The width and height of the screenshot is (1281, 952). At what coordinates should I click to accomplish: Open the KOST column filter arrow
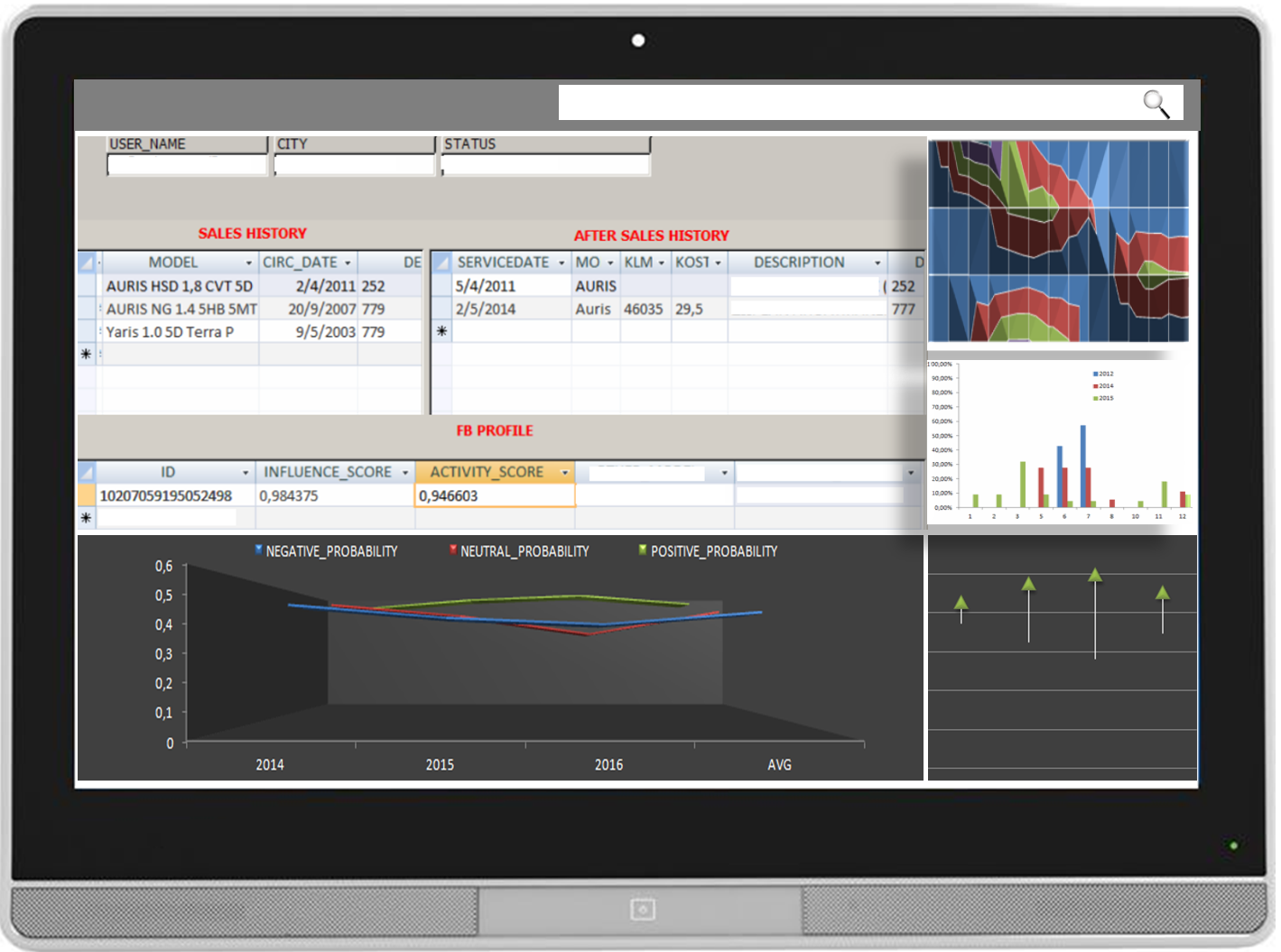pyautogui.click(x=718, y=263)
